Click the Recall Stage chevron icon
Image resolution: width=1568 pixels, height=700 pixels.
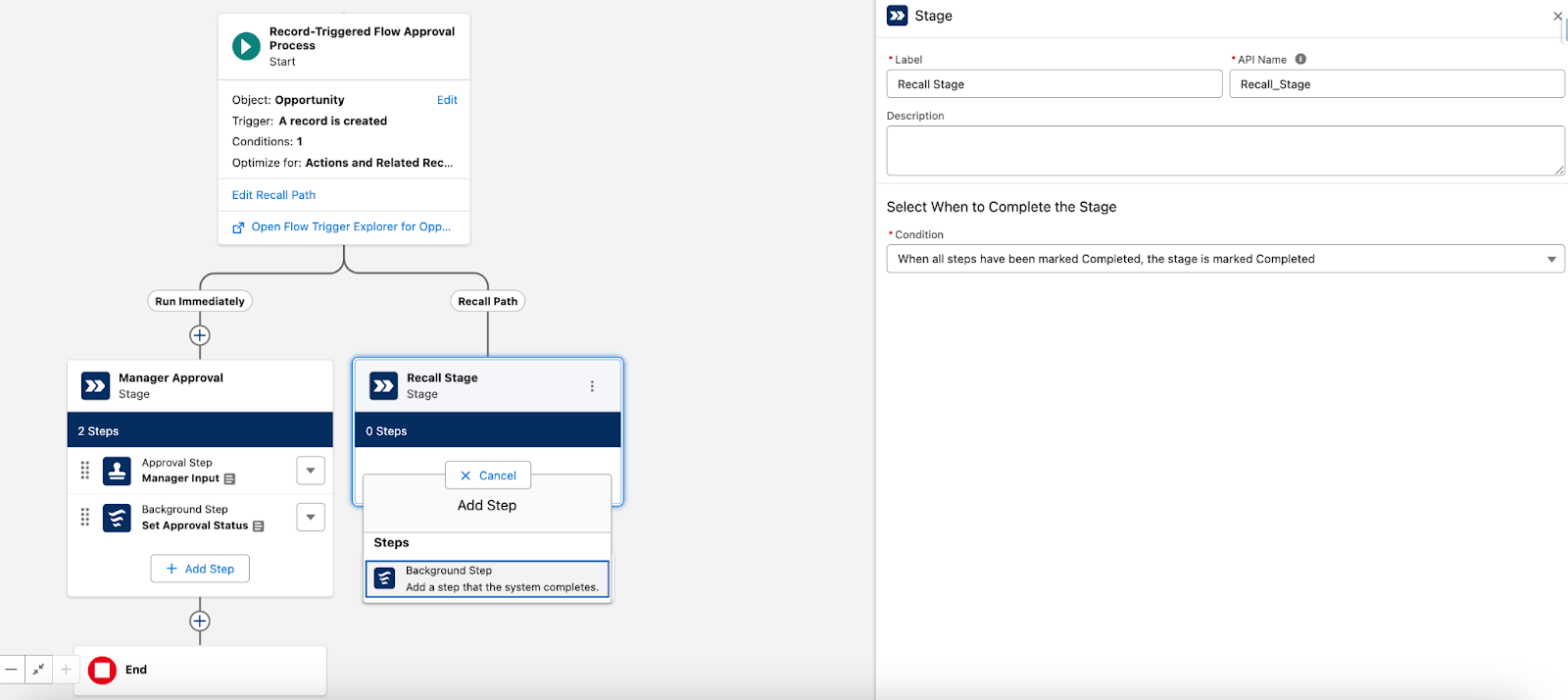(x=383, y=386)
